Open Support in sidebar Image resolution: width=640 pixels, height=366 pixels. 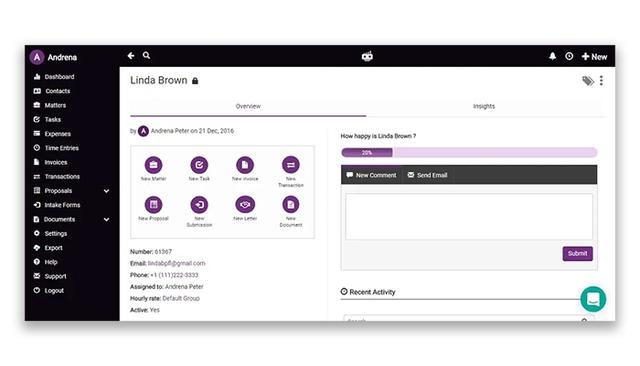[55, 277]
